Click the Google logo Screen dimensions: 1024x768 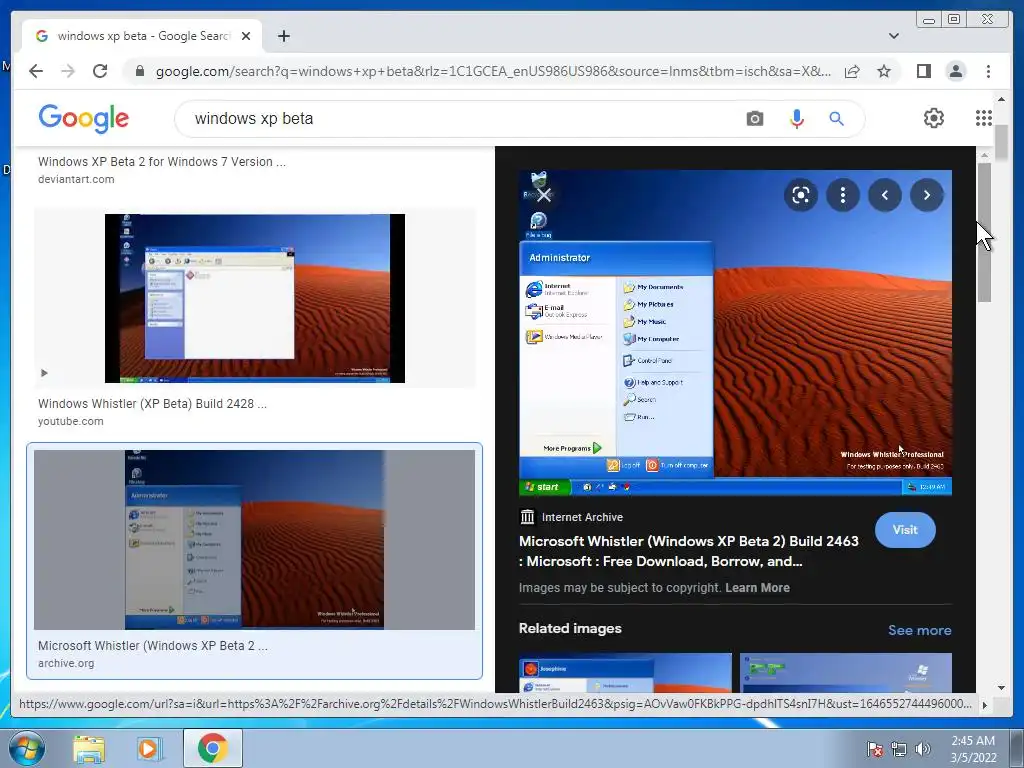84,118
